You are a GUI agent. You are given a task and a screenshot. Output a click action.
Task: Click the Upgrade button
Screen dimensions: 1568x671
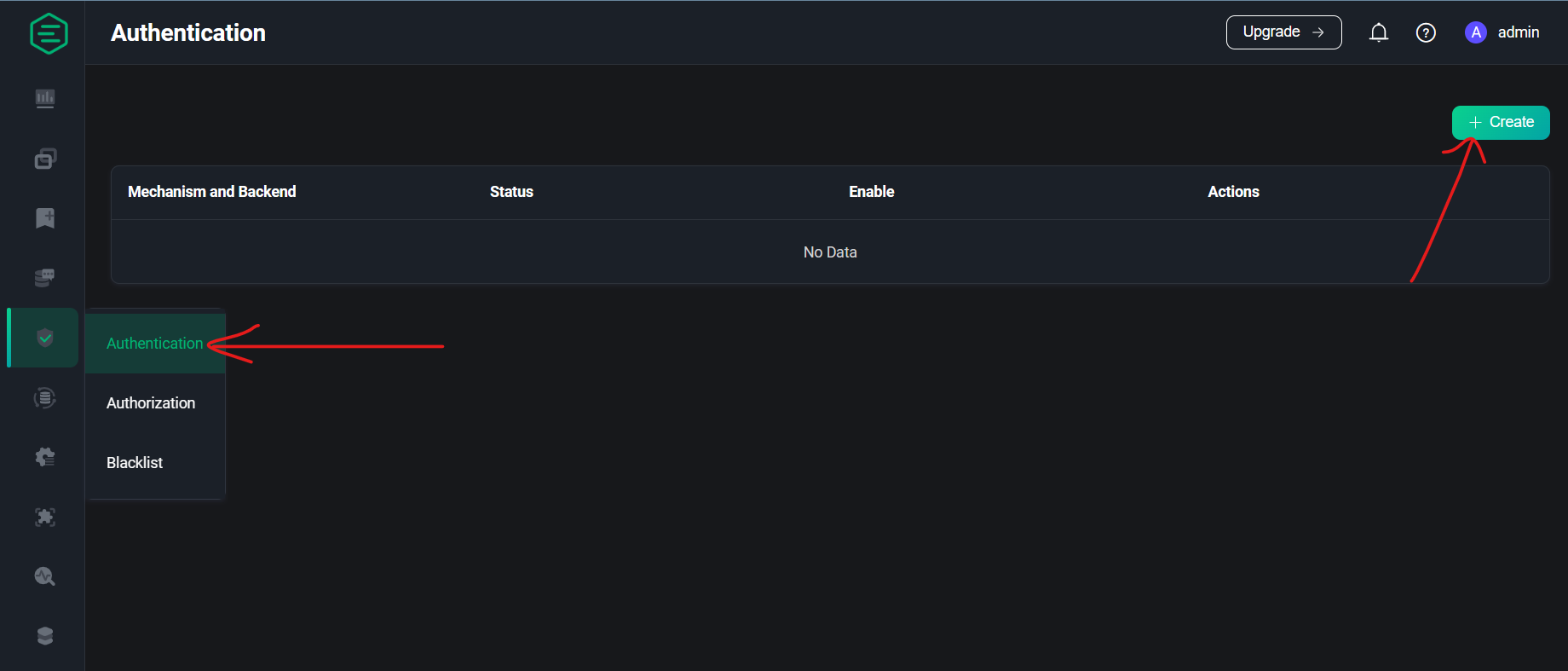[1283, 32]
